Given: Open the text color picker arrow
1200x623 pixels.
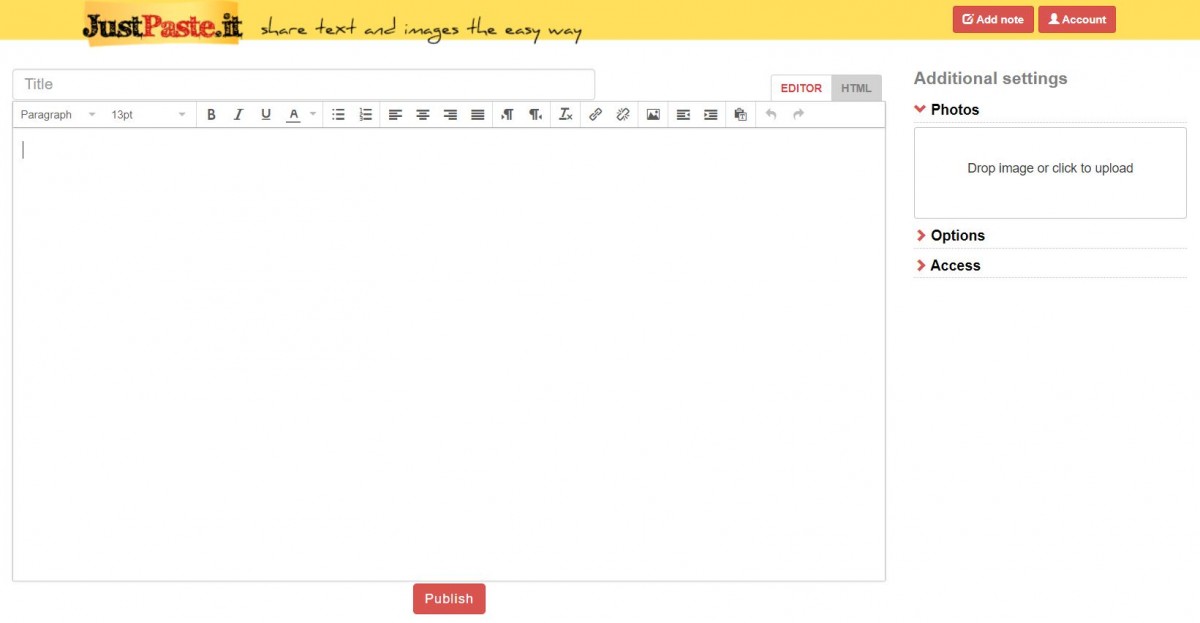Looking at the screenshot, I should (313, 115).
